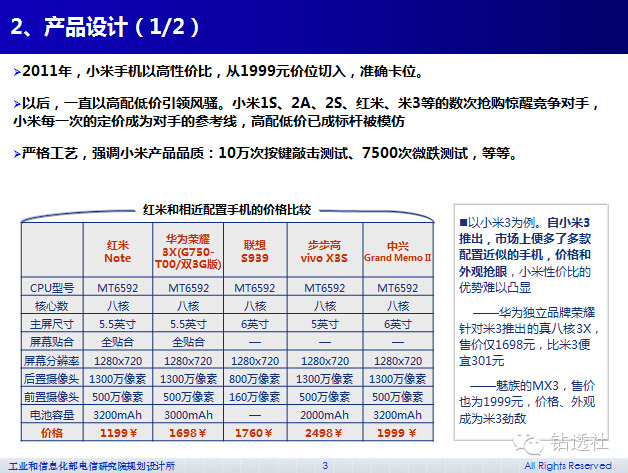Click the 800万像素 rear camera cell
This screenshot has width=628, height=473.
[x=255, y=378]
